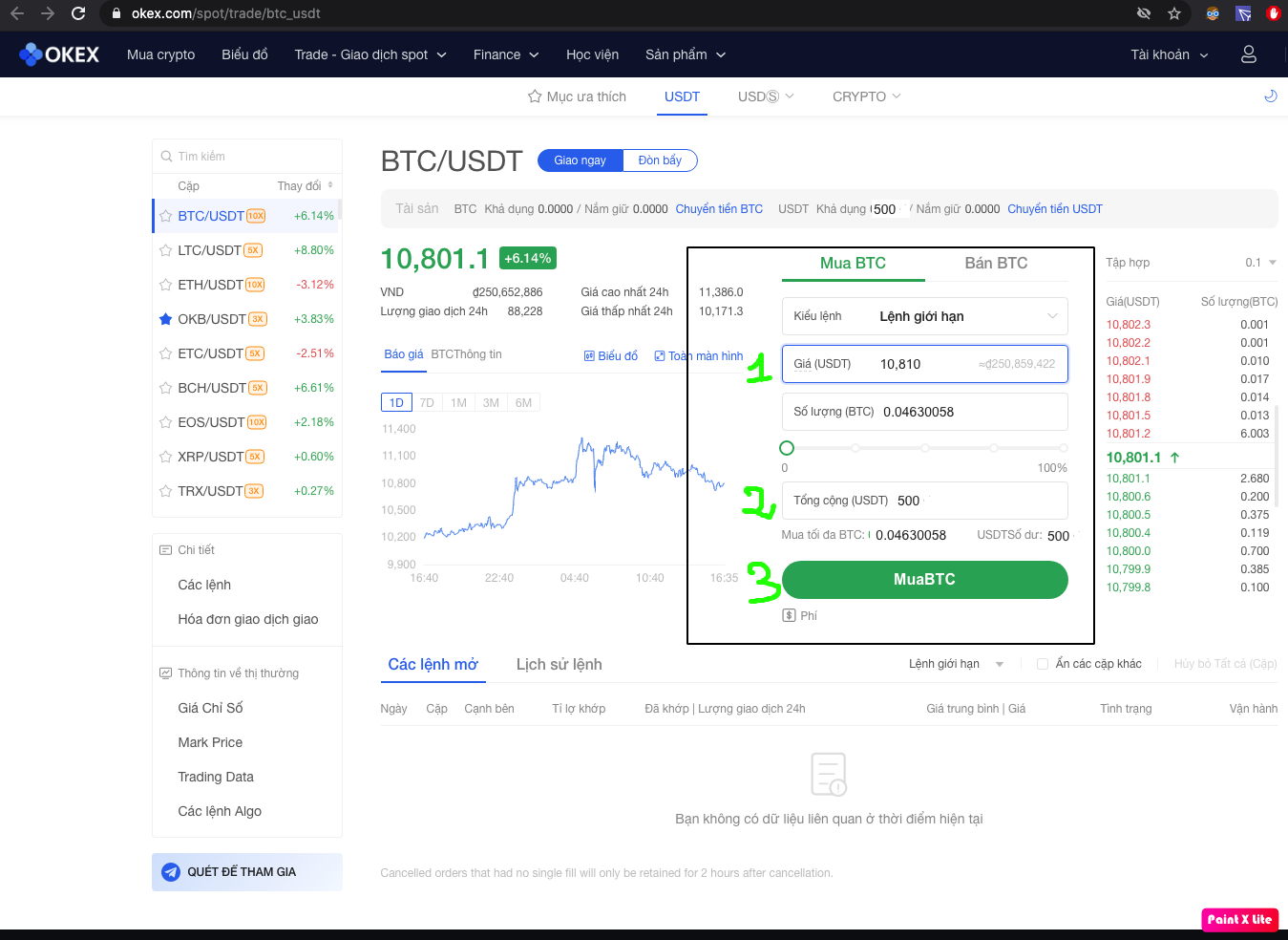Favorite ETH/USDT with star icon
This screenshot has width=1288, height=940.
point(166,285)
